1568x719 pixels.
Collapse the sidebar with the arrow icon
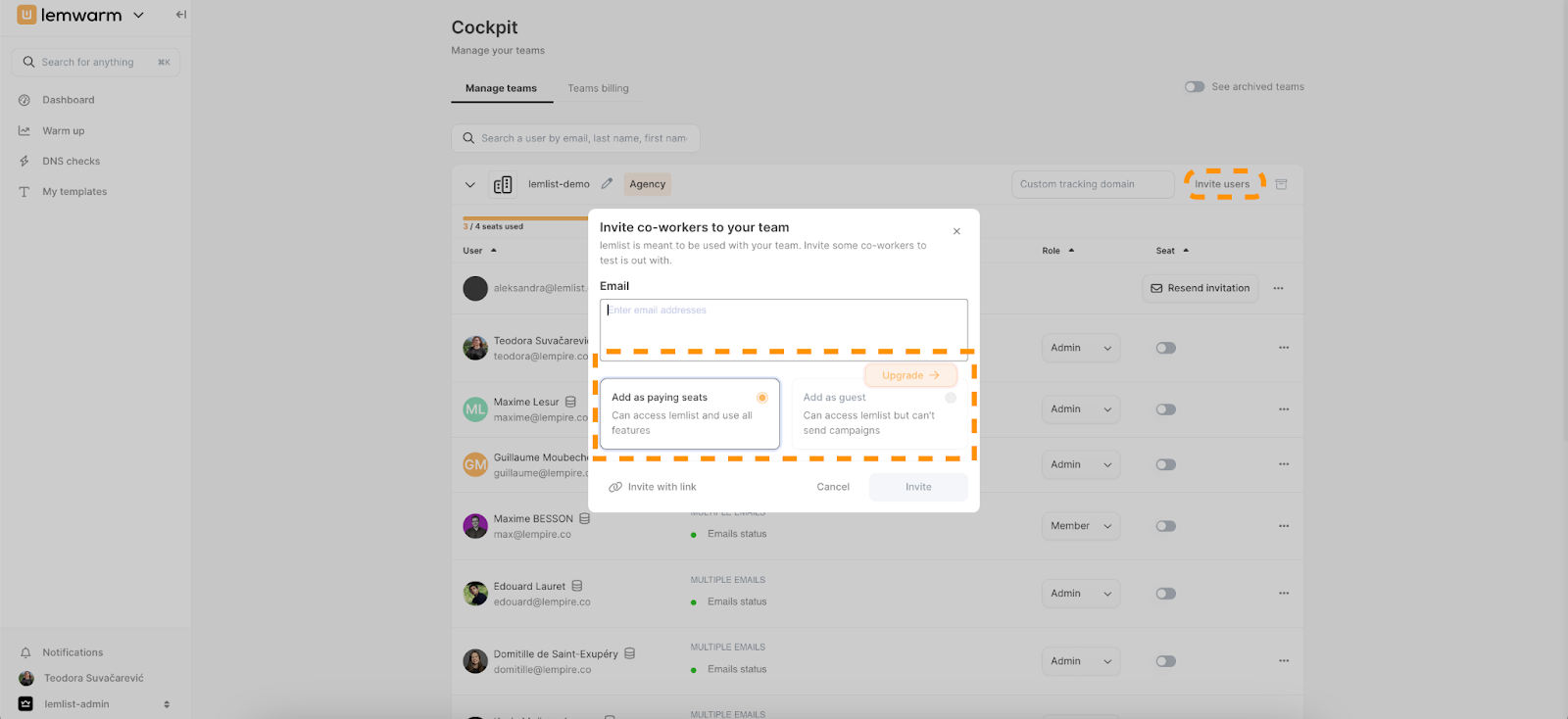[180, 15]
